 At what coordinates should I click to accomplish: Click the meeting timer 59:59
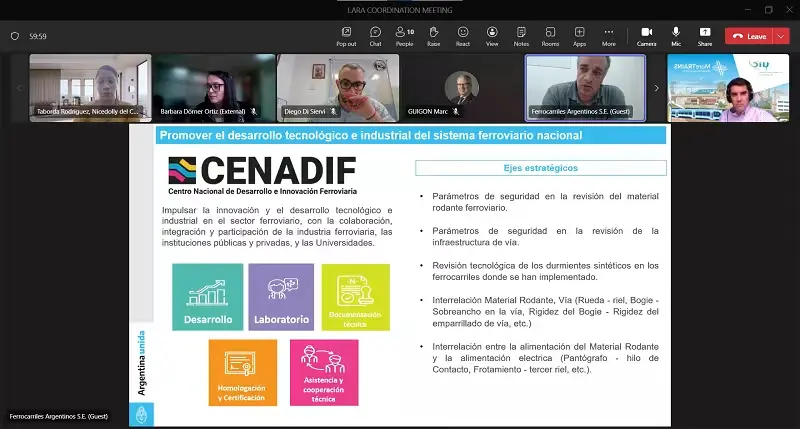pyautogui.click(x=38, y=36)
